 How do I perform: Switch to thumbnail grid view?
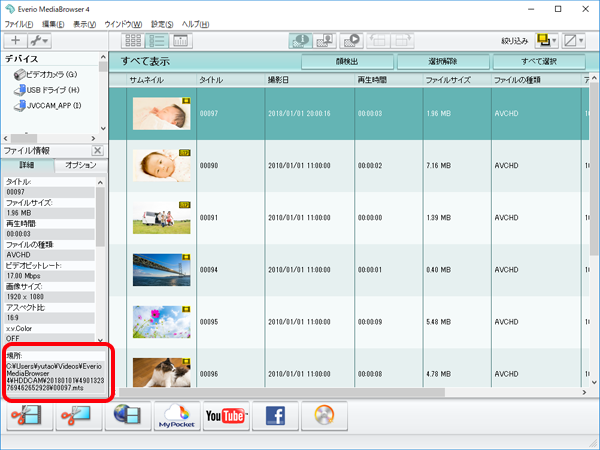133,41
